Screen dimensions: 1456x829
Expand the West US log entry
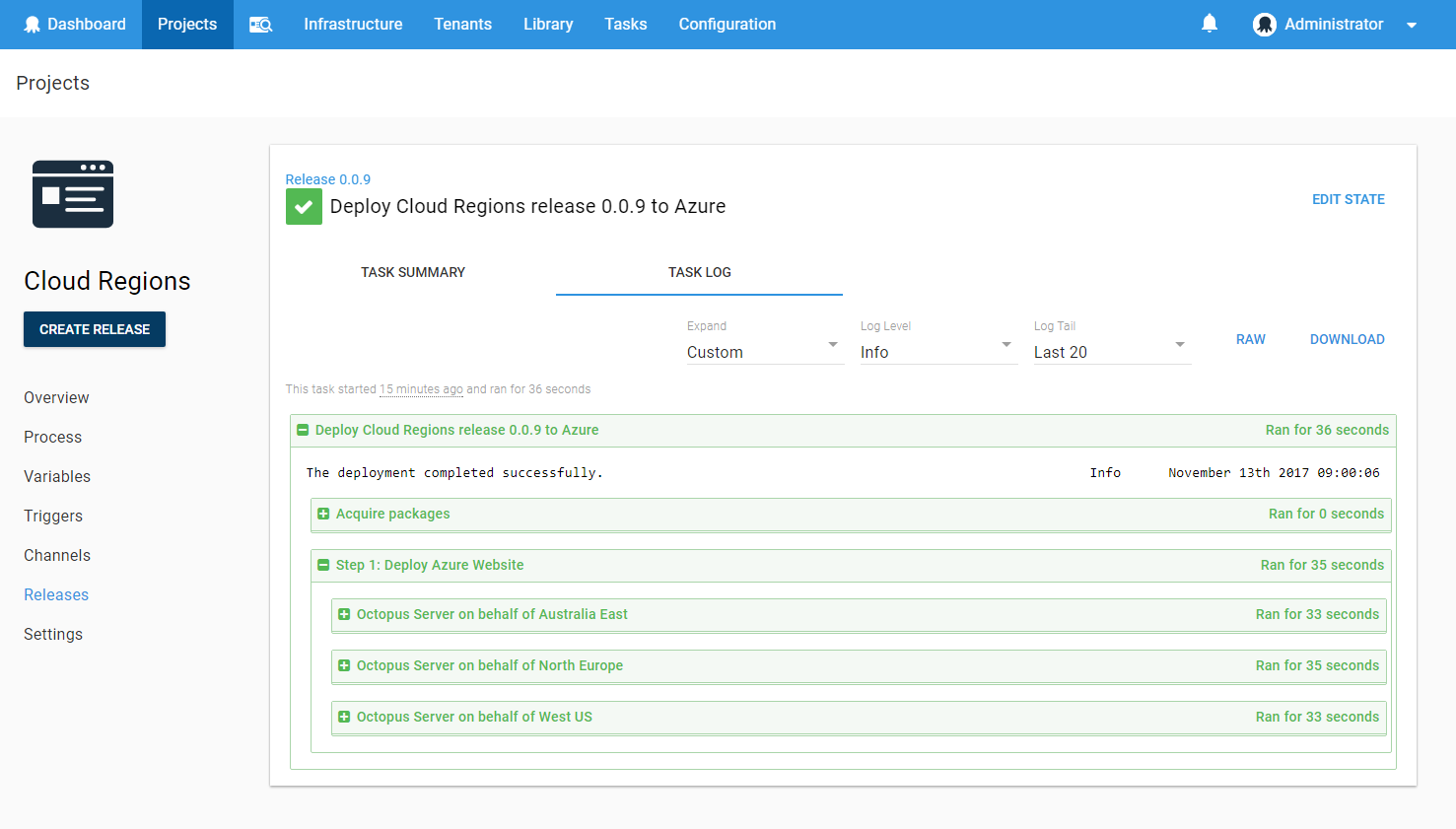[x=344, y=717]
